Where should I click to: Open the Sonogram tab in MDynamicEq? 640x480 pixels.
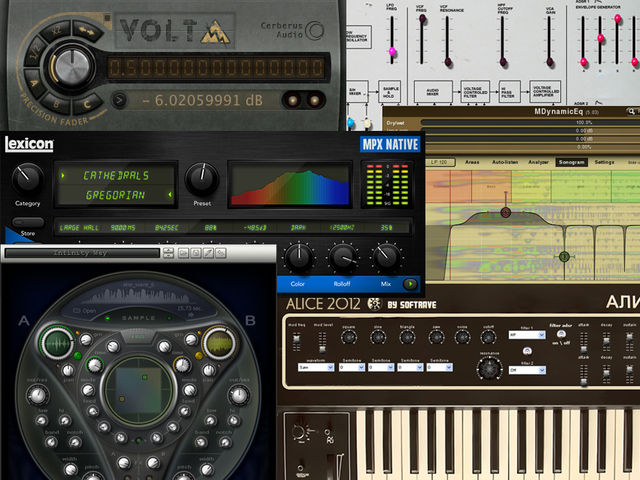click(571, 162)
